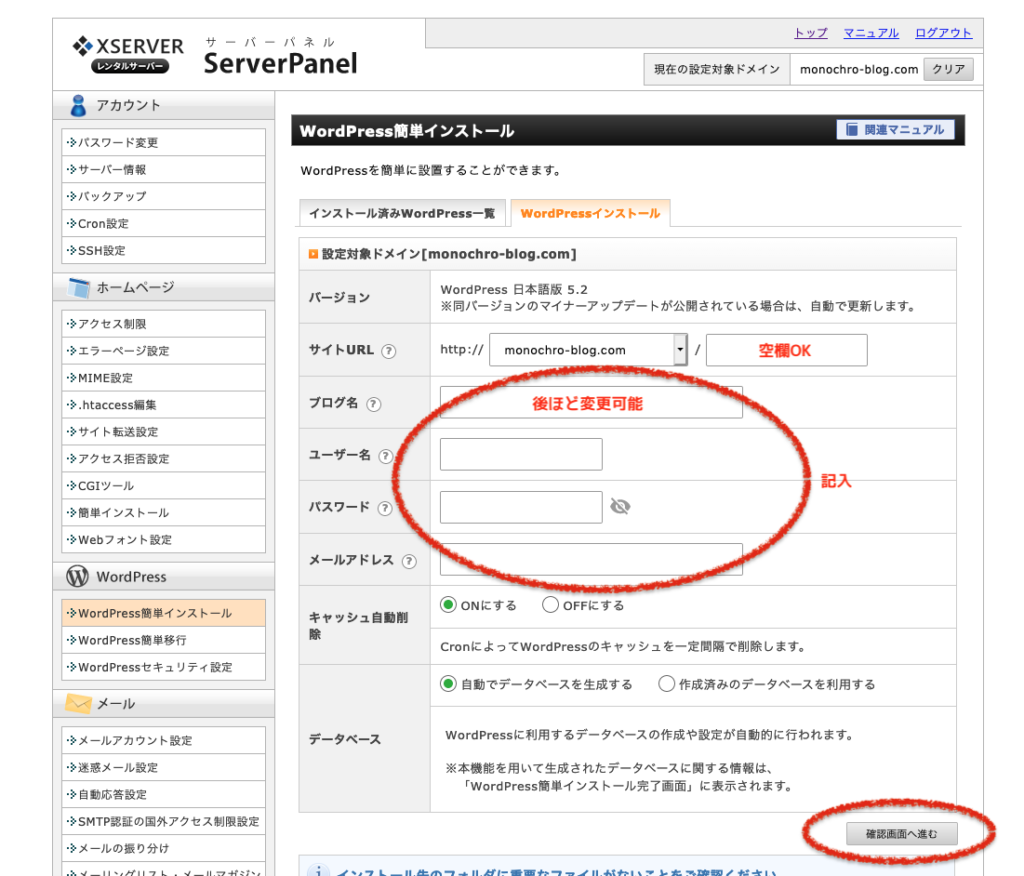Click the site URL path input field
Viewport: 1024px width, 876px height.
(786, 350)
